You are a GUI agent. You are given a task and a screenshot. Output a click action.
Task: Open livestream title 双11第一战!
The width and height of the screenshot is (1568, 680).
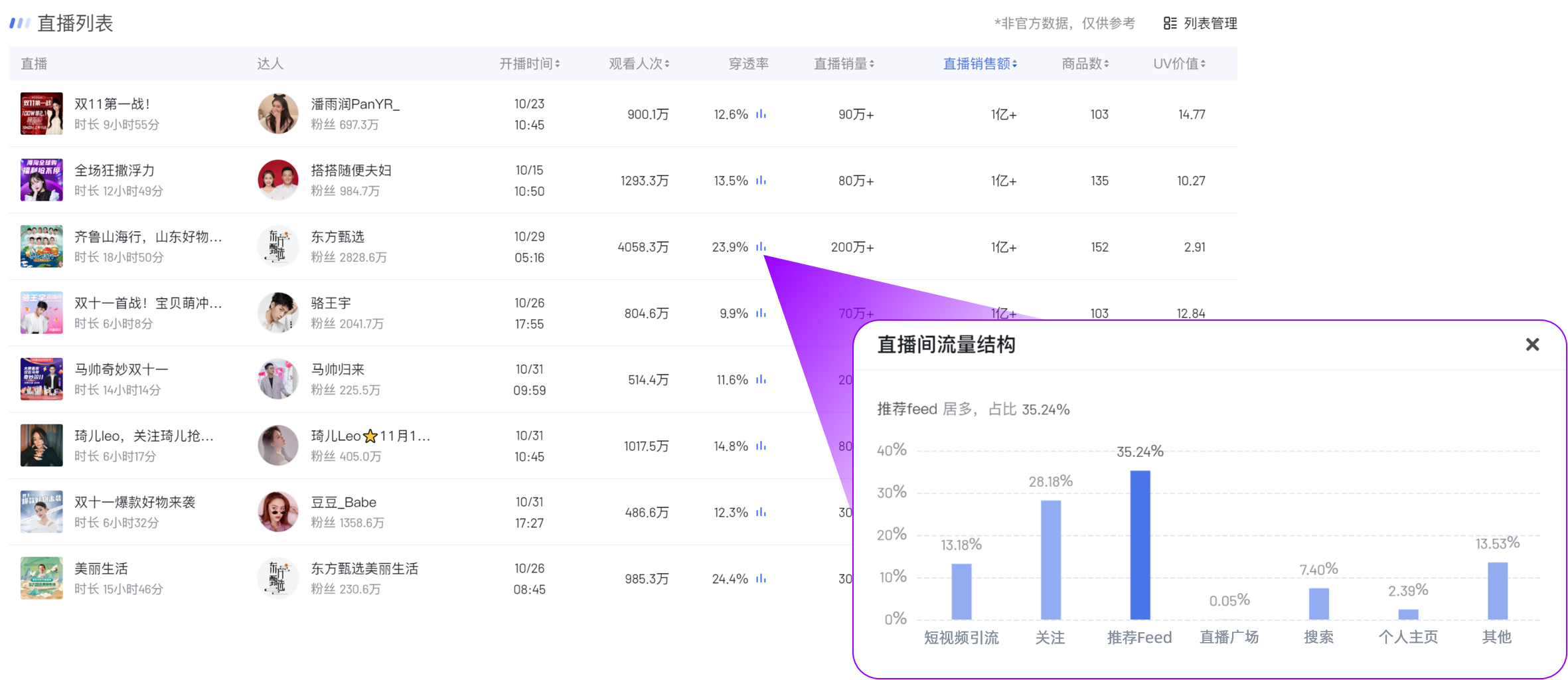[112, 104]
